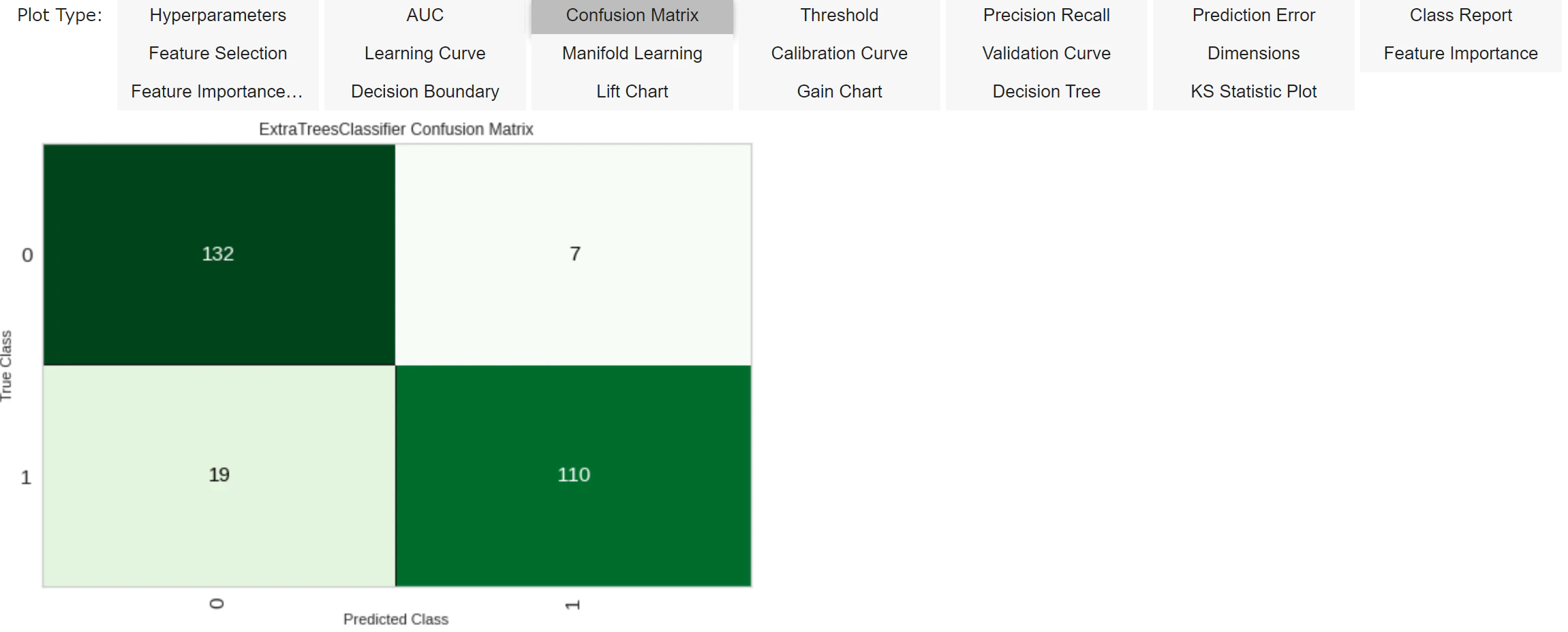
Task: Select the truncated Feature Importance… option
Action: 218,91
